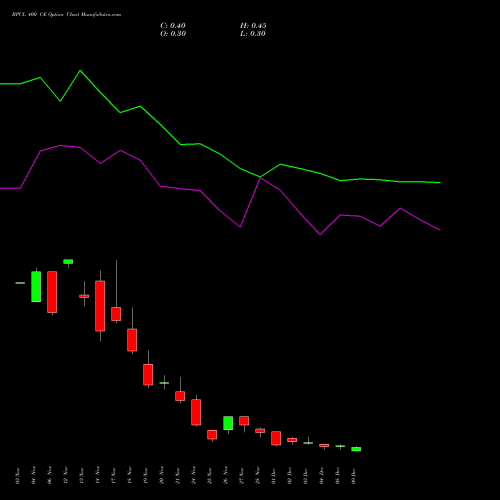Click the 04 Nov date axis label
This screenshot has width=500, height=500.
33,475
